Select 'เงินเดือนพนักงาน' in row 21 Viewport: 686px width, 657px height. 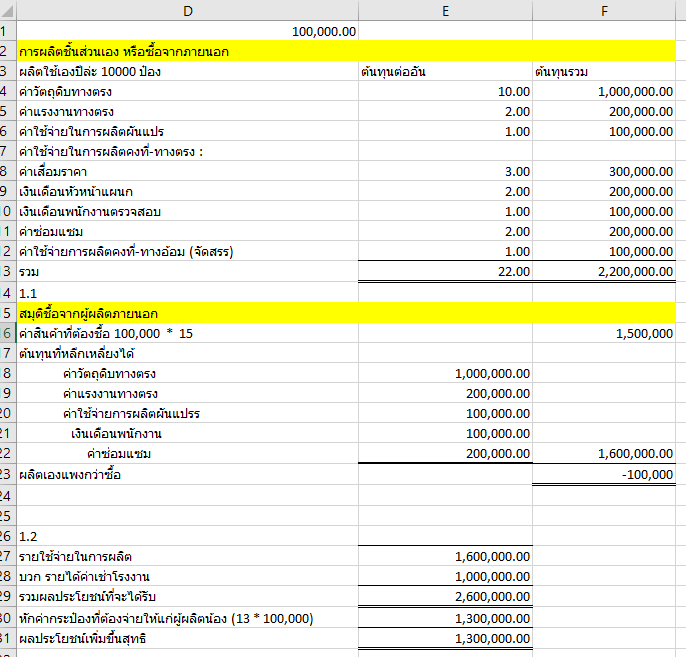coord(187,433)
